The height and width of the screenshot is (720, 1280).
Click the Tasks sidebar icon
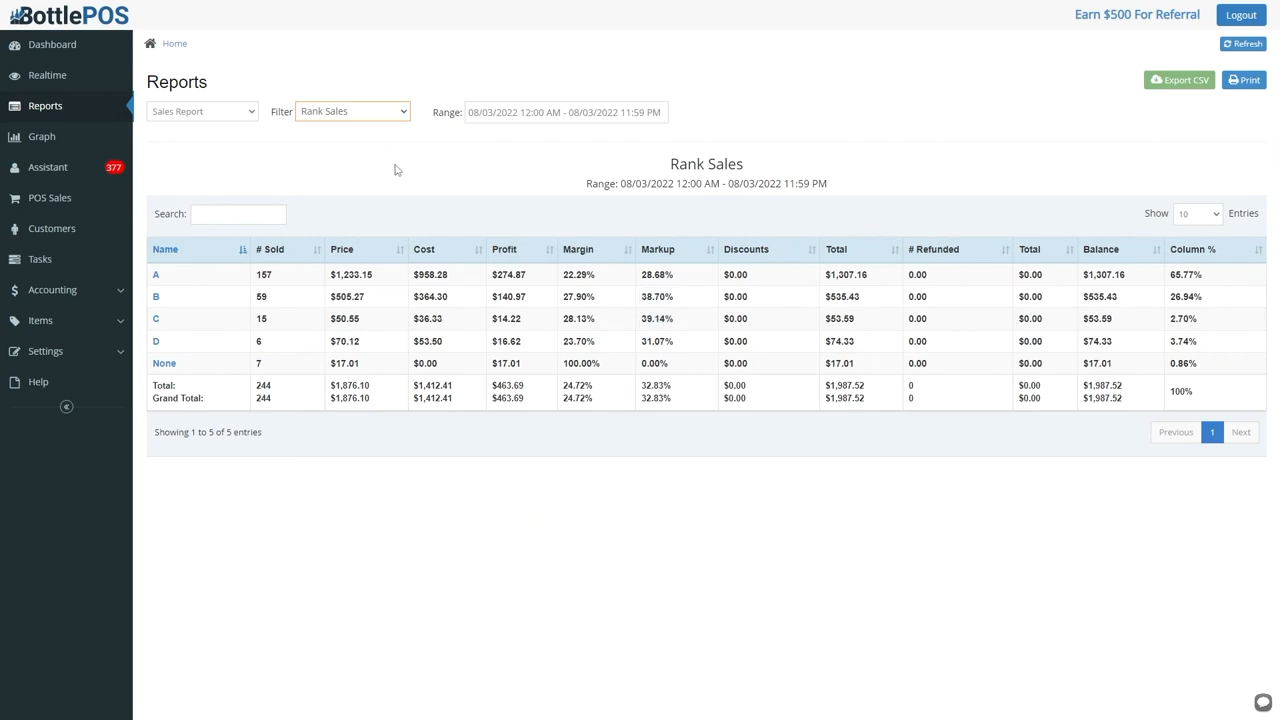tap(14, 260)
